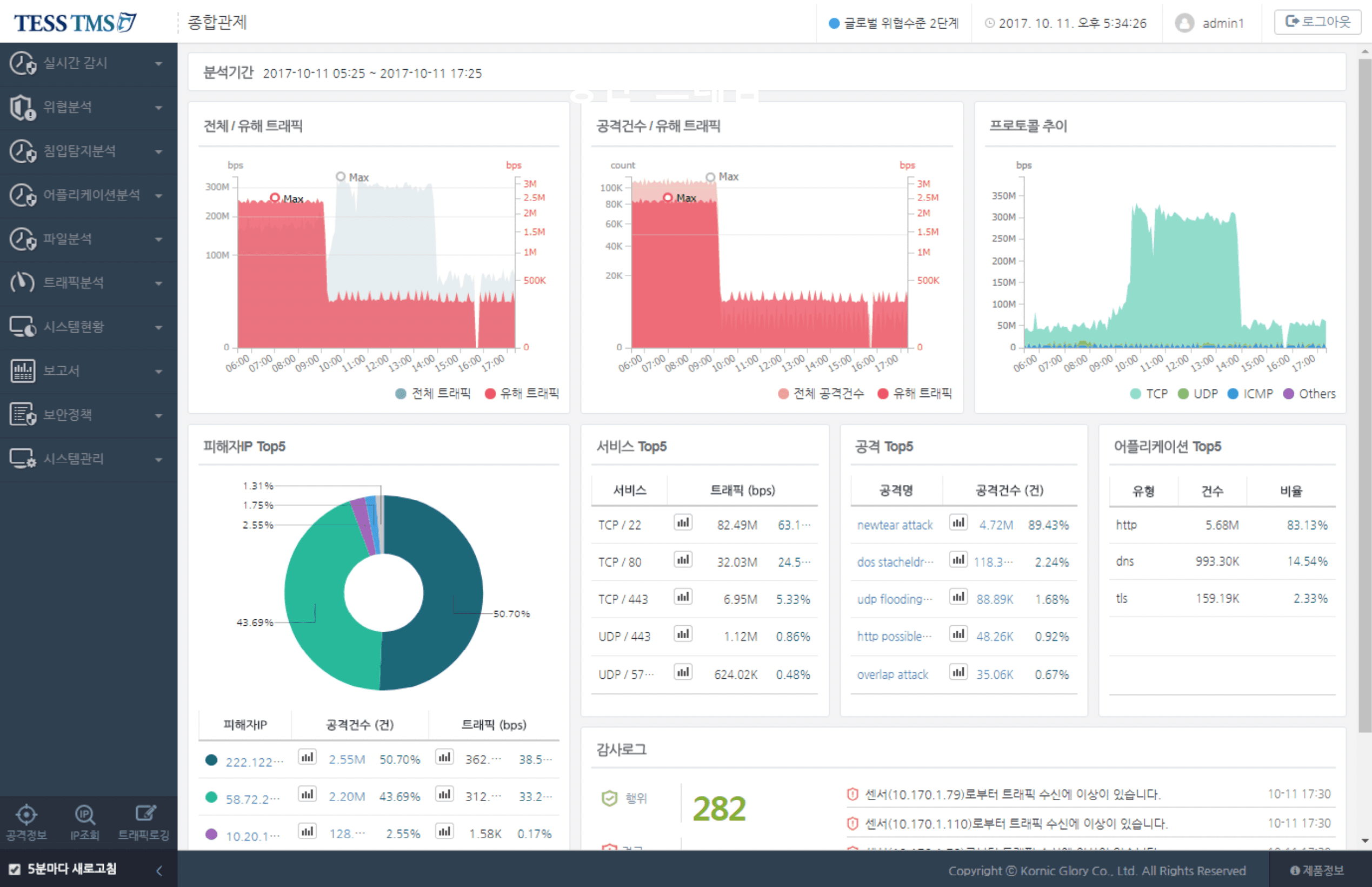Open IP조회 magnifier icon

[84, 815]
